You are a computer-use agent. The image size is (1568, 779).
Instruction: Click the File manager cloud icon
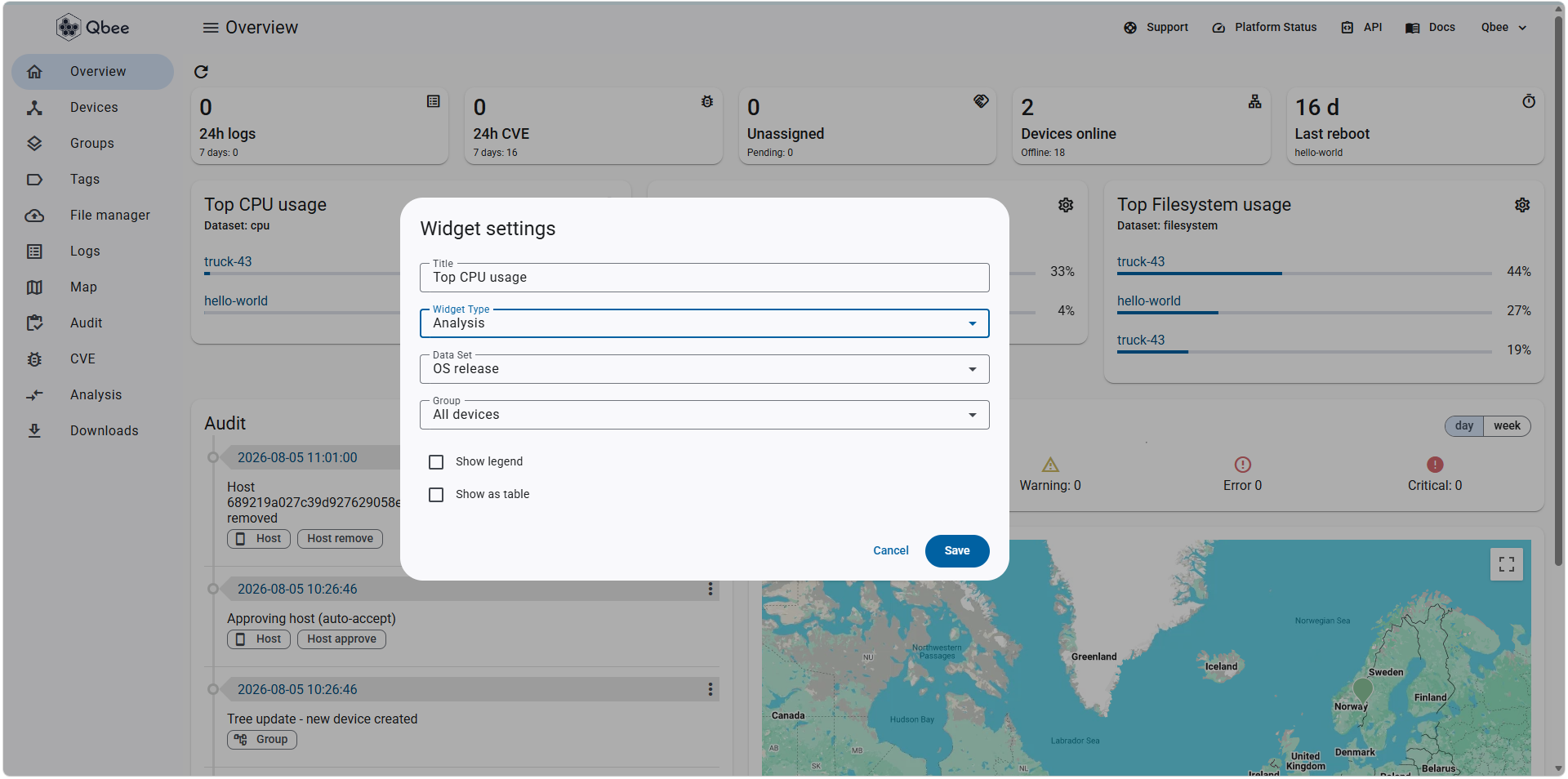(34, 216)
